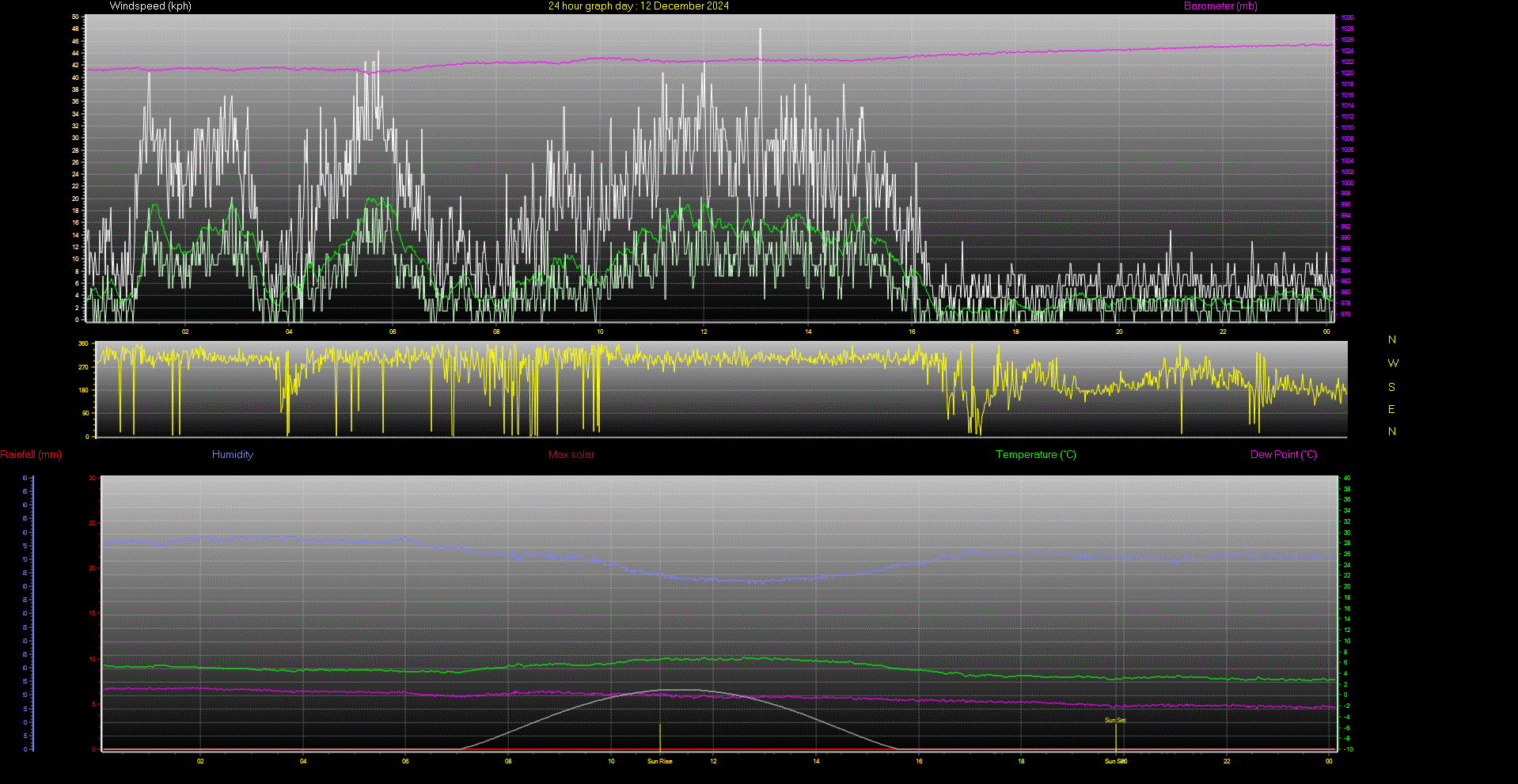Click the yellow sunset marker line
The height and width of the screenshot is (784, 1518).
(x=1116, y=737)
